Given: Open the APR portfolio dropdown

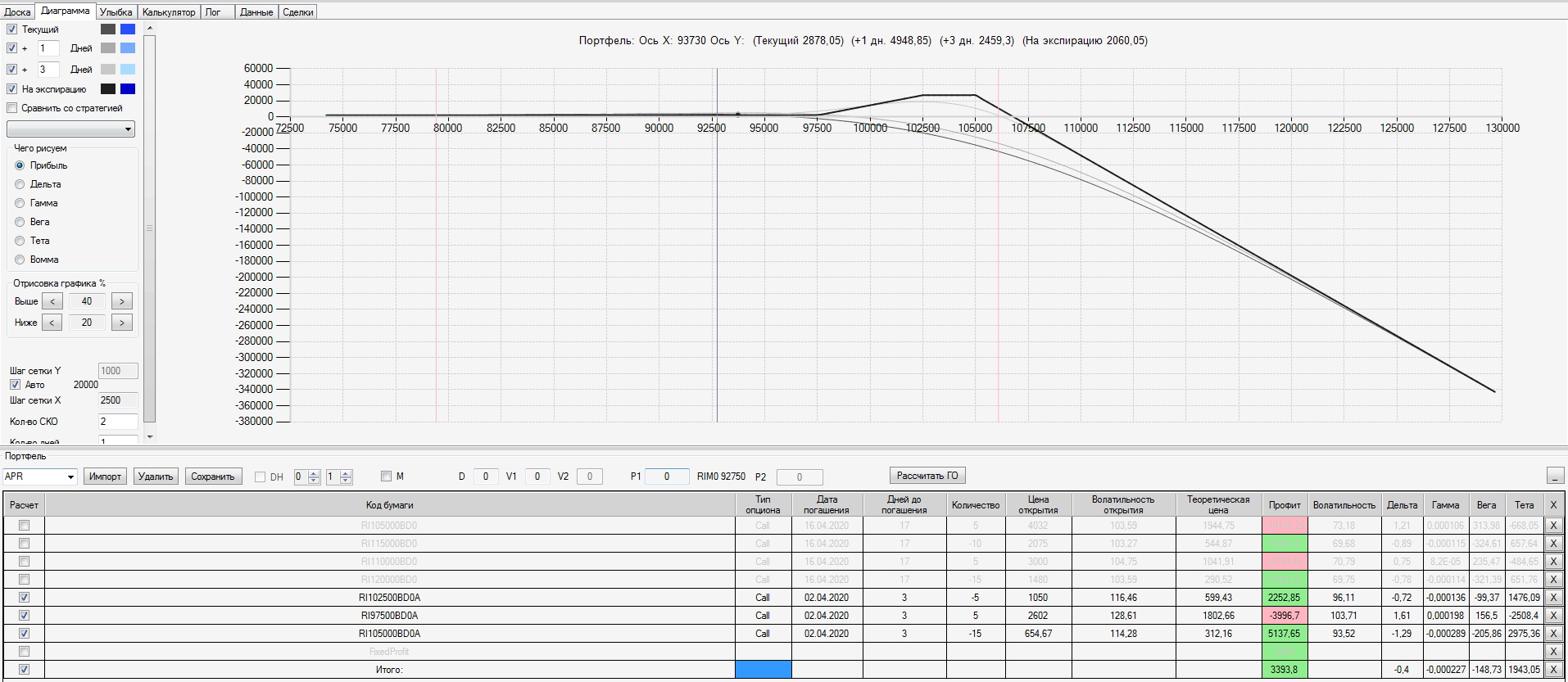Looking at the screenshot, I should click(x=39, y=476).
